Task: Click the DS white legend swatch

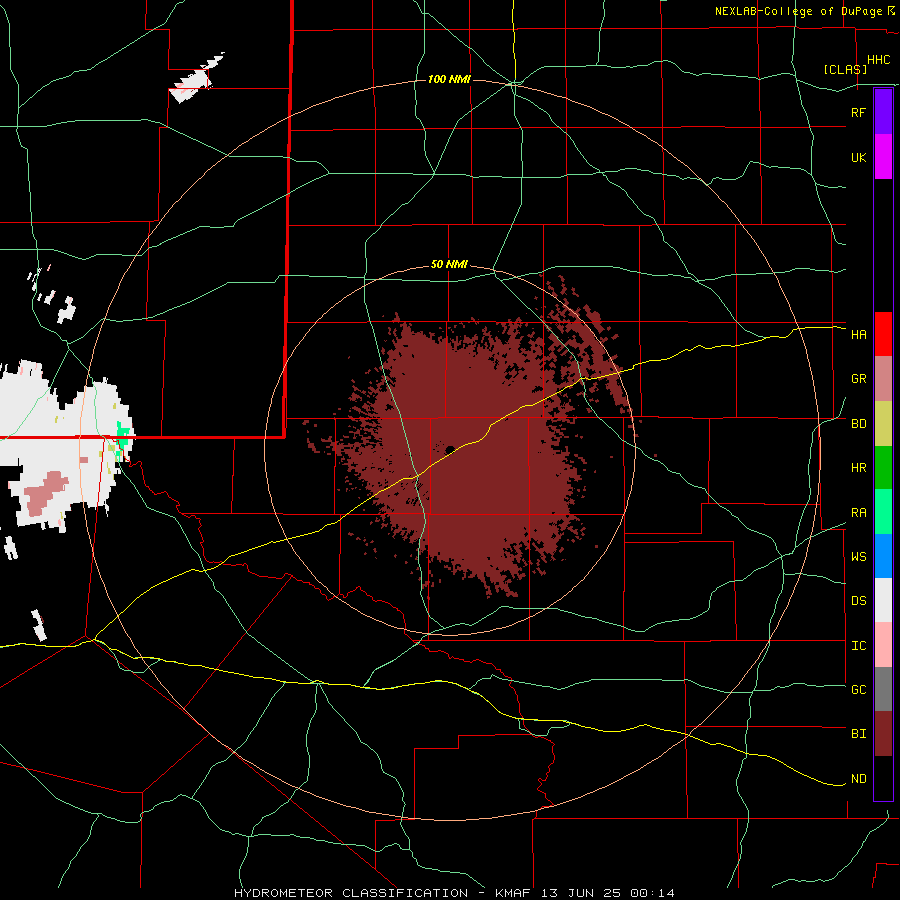Action: click(883, 600)
